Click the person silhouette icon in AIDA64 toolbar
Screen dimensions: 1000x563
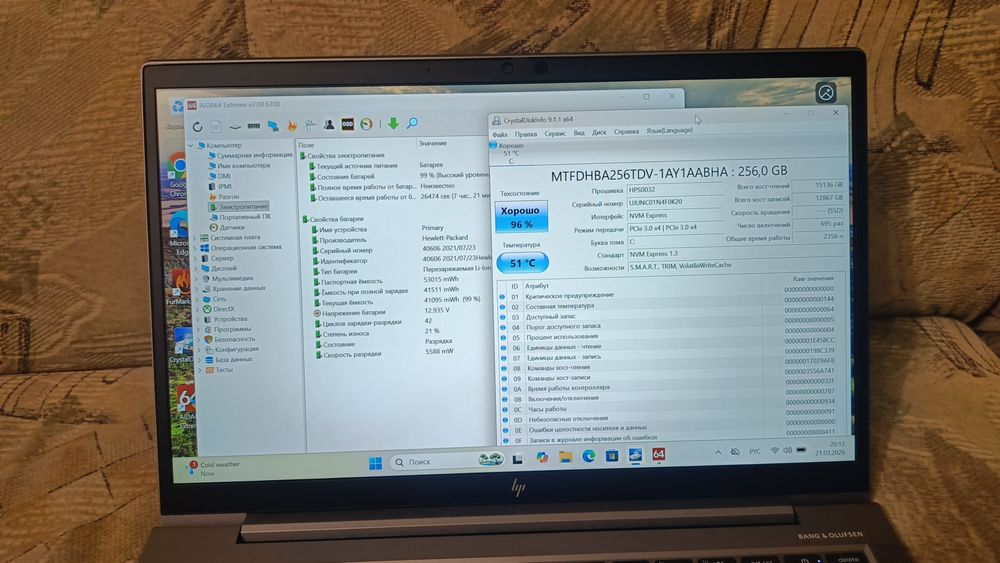click(x=329, y=125)
